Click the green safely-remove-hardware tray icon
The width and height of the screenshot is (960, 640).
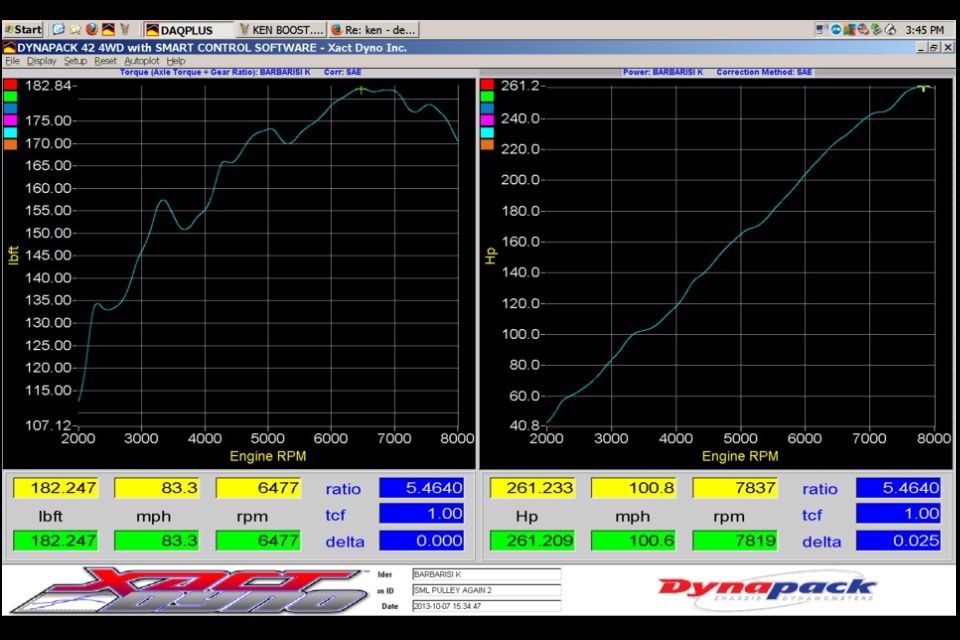(x=877, y=29)
